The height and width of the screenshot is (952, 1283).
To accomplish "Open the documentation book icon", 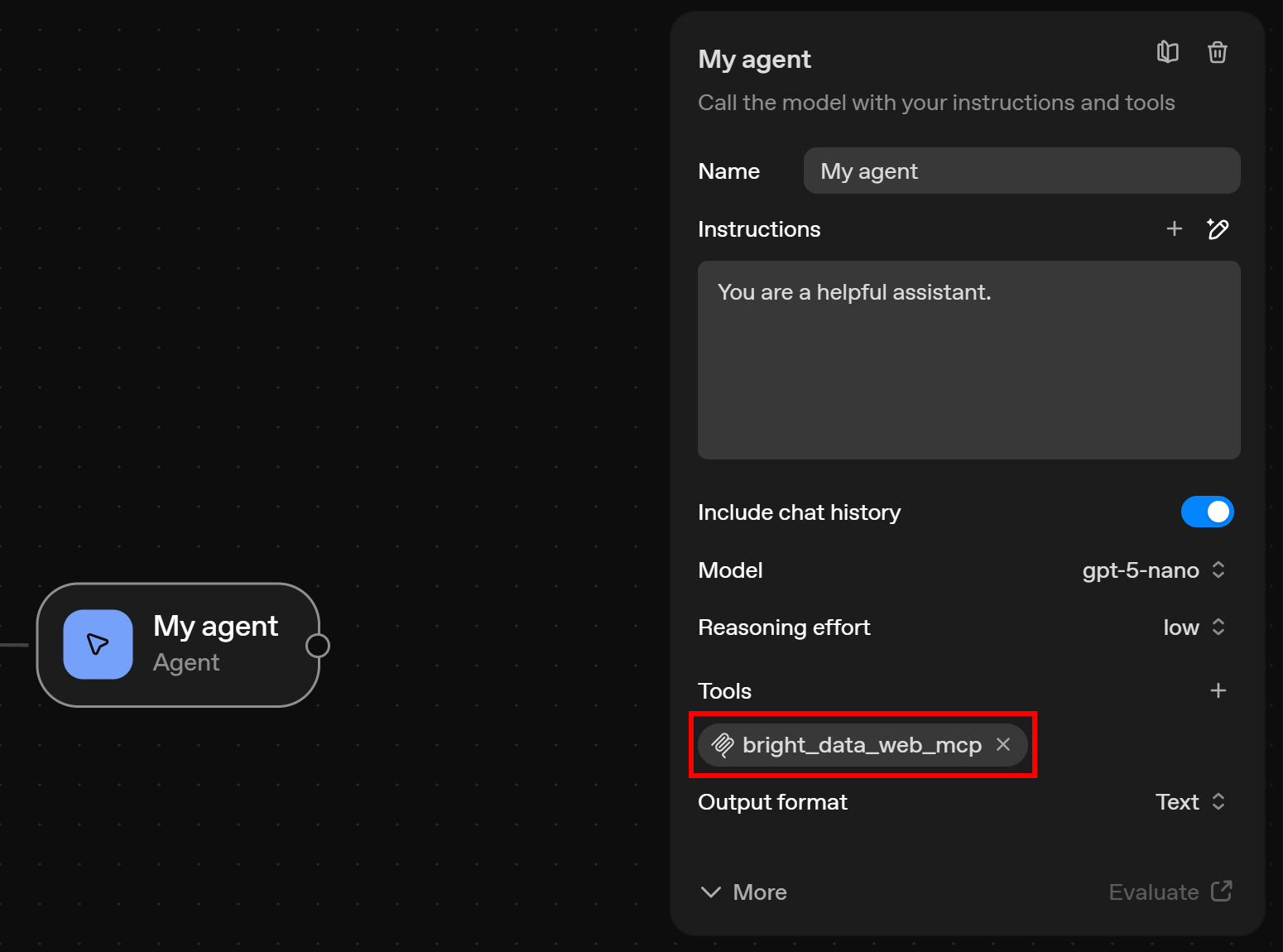I will click(x=1168, y=51).
